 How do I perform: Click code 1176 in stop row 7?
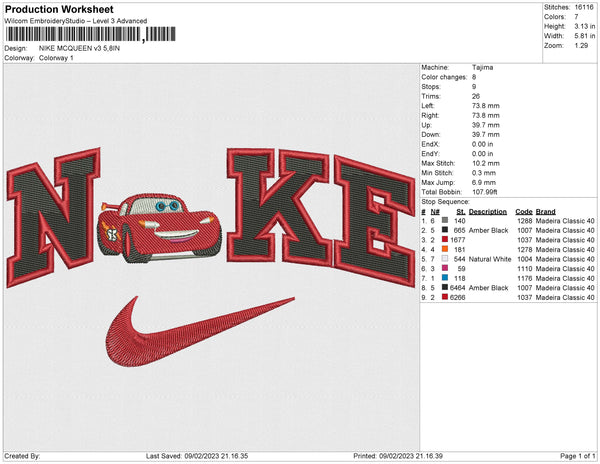525,278
